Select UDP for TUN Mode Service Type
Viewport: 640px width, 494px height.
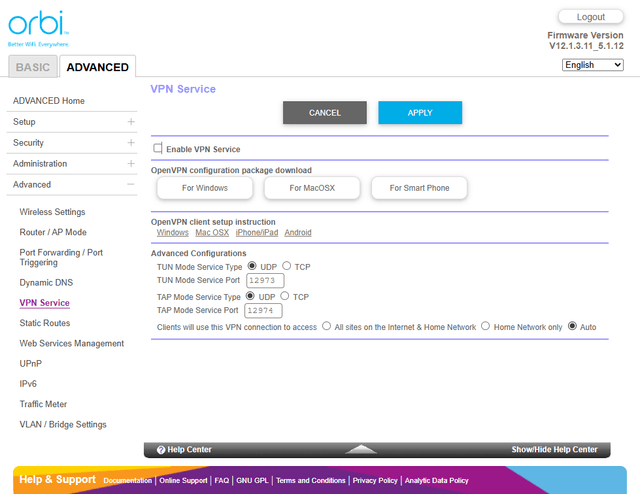point(252,266)
